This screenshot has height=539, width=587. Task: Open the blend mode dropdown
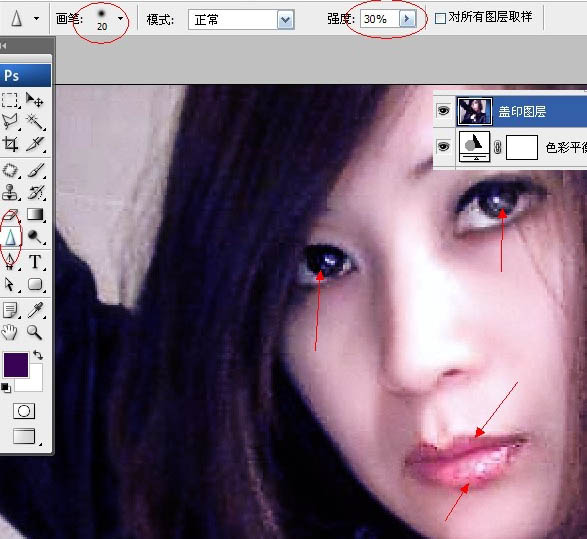285,19
